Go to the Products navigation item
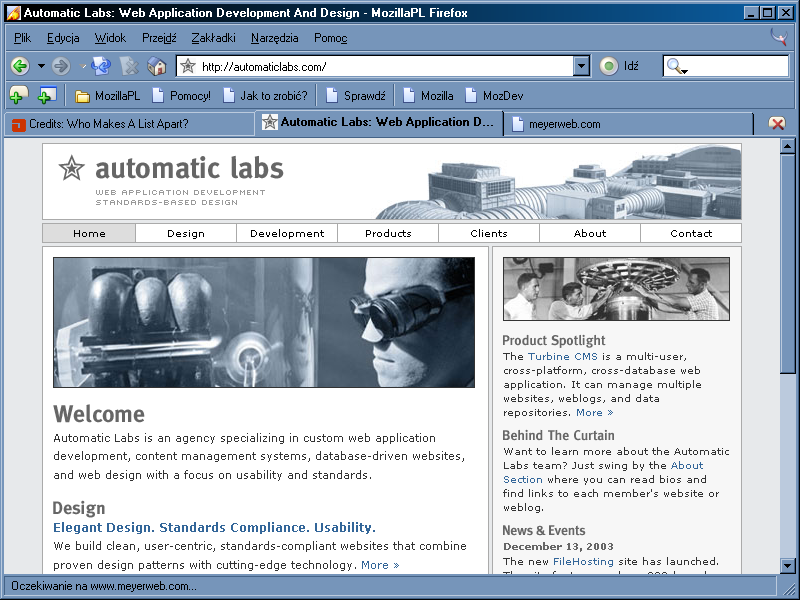The image size is (800, 600). click(388, 233)
